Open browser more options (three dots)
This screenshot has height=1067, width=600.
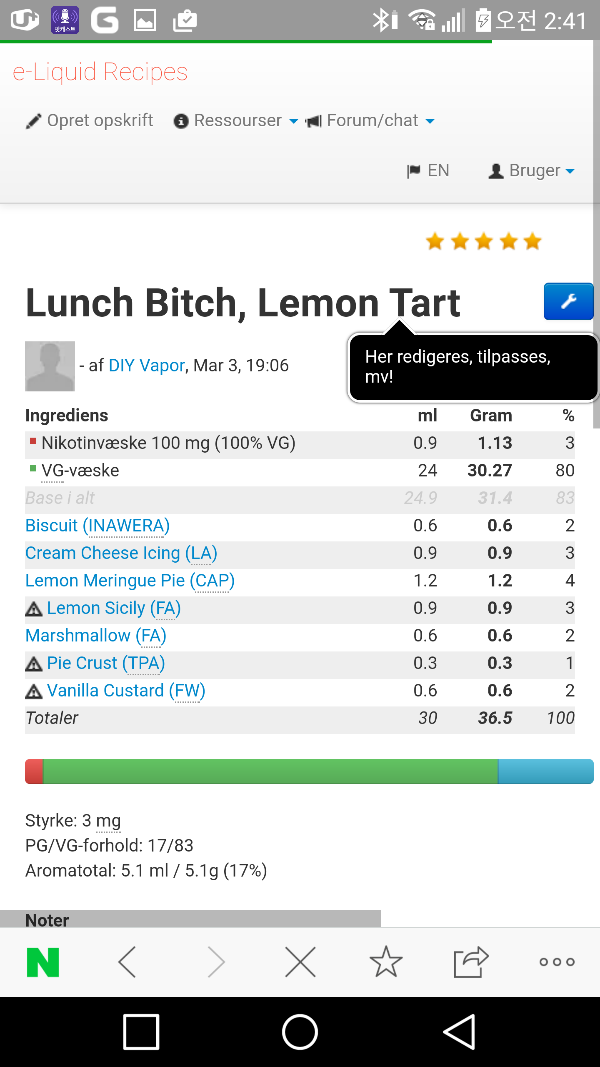[x=557, y=962]
